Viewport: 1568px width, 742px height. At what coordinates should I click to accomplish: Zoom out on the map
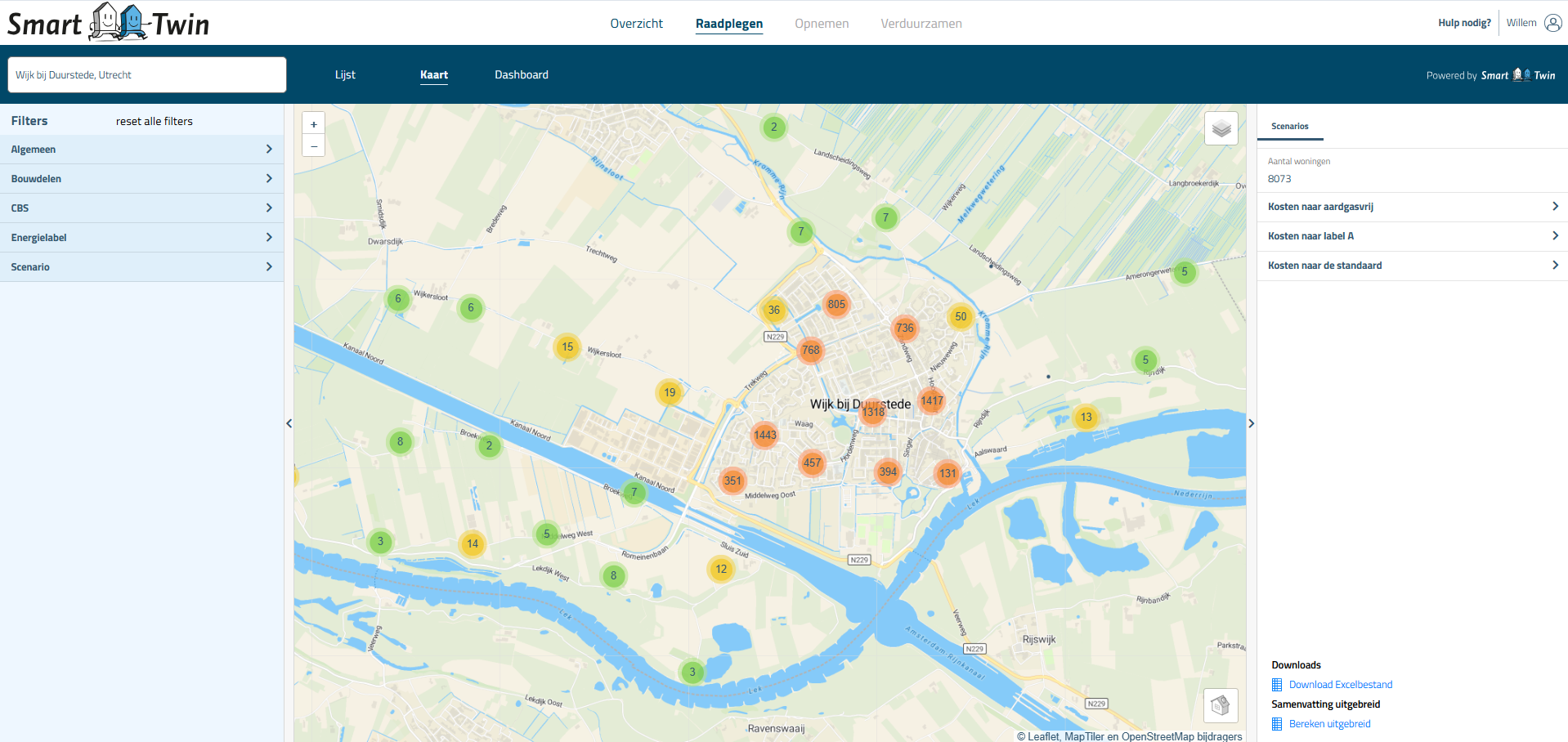pyautogui.click(x=314, y=146)
